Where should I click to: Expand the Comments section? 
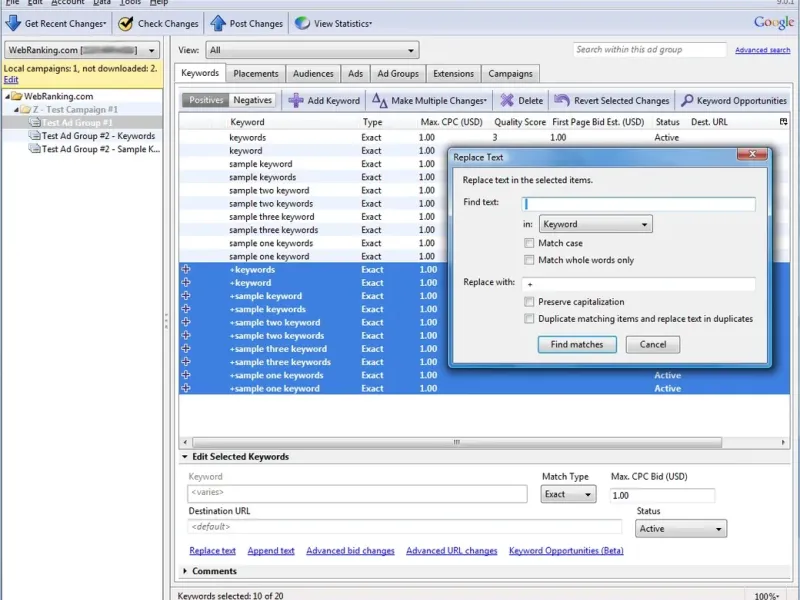pos(186,571)
